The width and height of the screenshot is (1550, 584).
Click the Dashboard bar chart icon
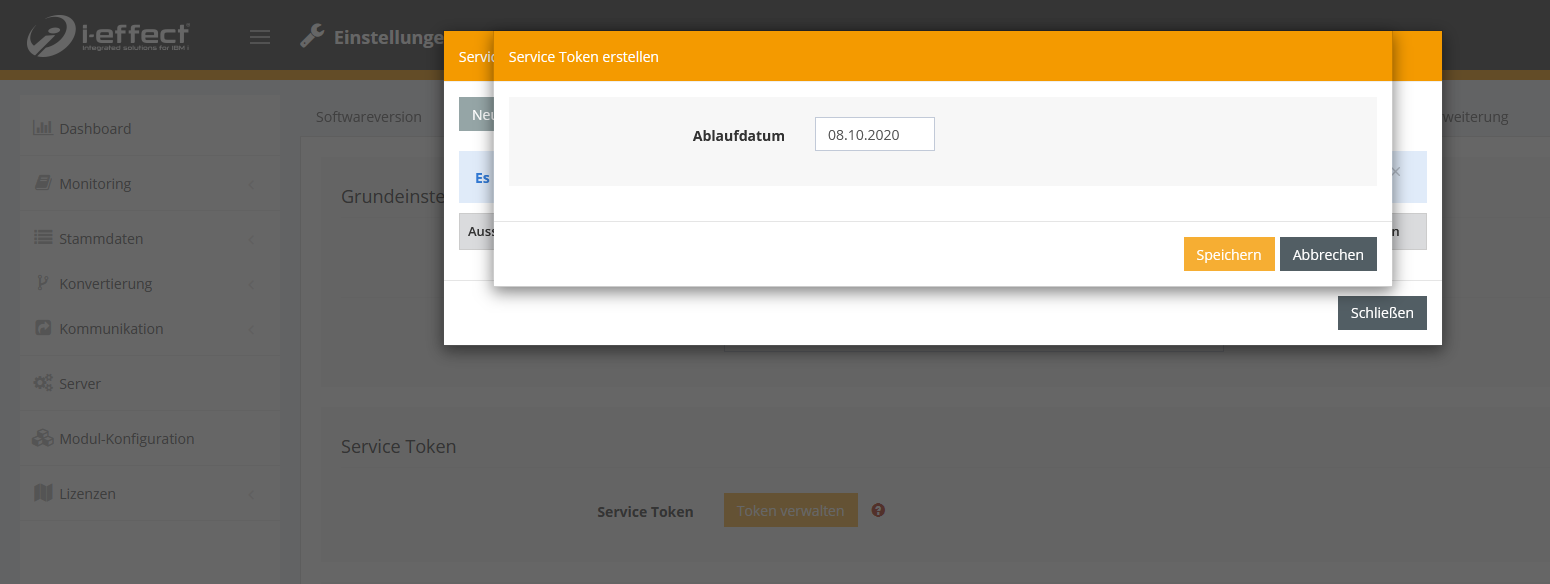[42, 128]
